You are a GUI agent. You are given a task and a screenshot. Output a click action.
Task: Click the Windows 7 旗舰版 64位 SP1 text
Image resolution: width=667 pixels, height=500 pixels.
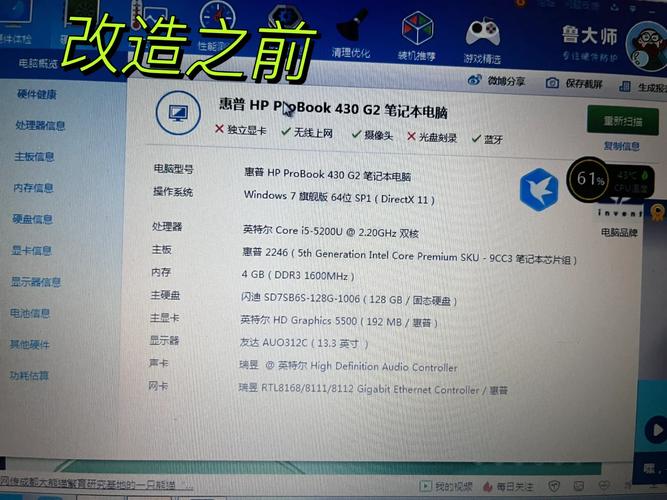click(339, 197)
